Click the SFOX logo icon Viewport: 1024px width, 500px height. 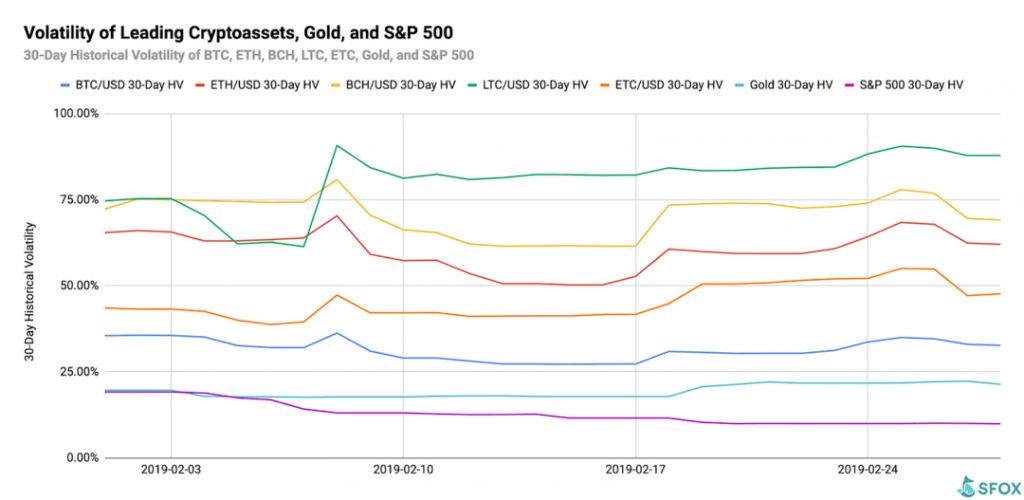[967, 485]
